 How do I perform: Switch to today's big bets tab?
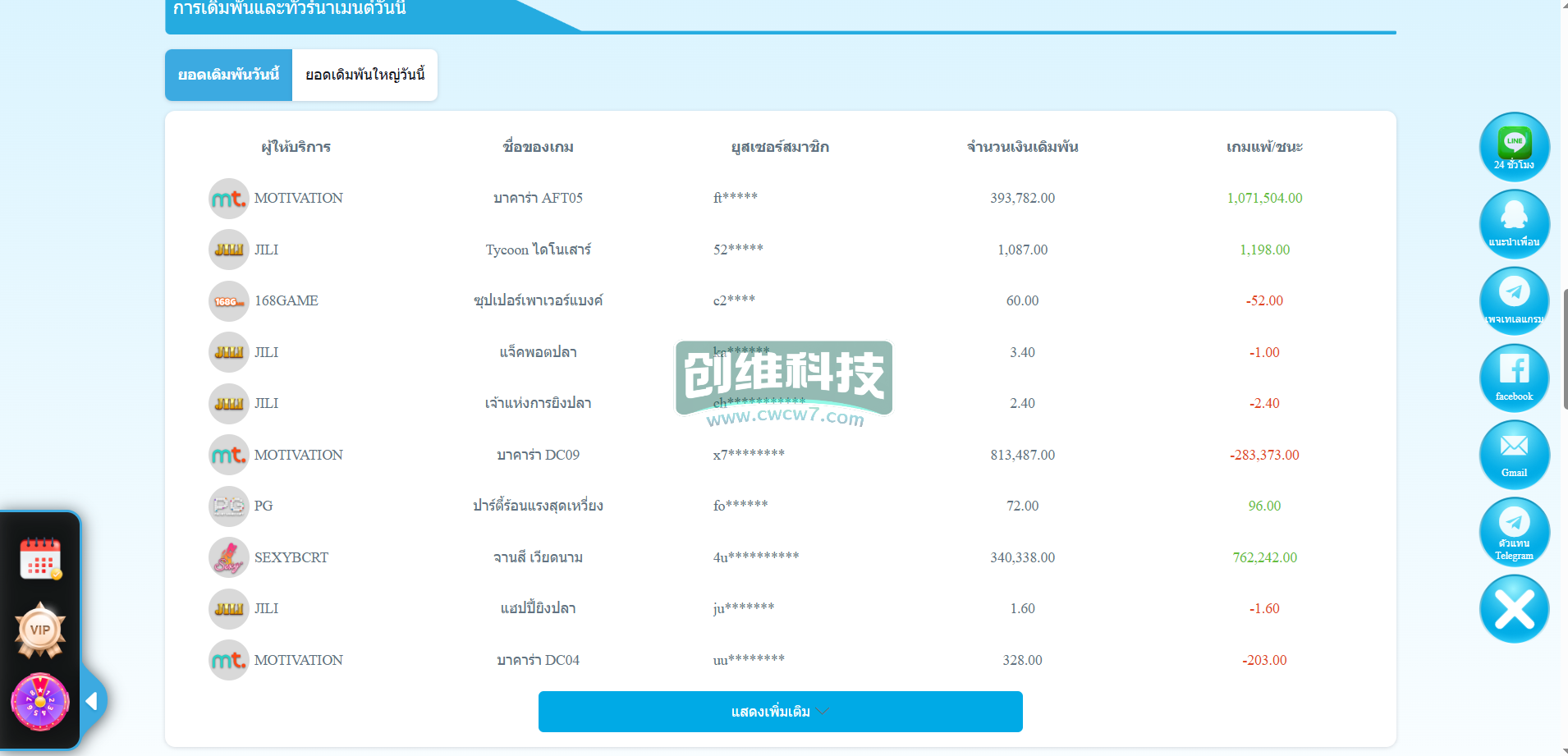coord(364,76)
